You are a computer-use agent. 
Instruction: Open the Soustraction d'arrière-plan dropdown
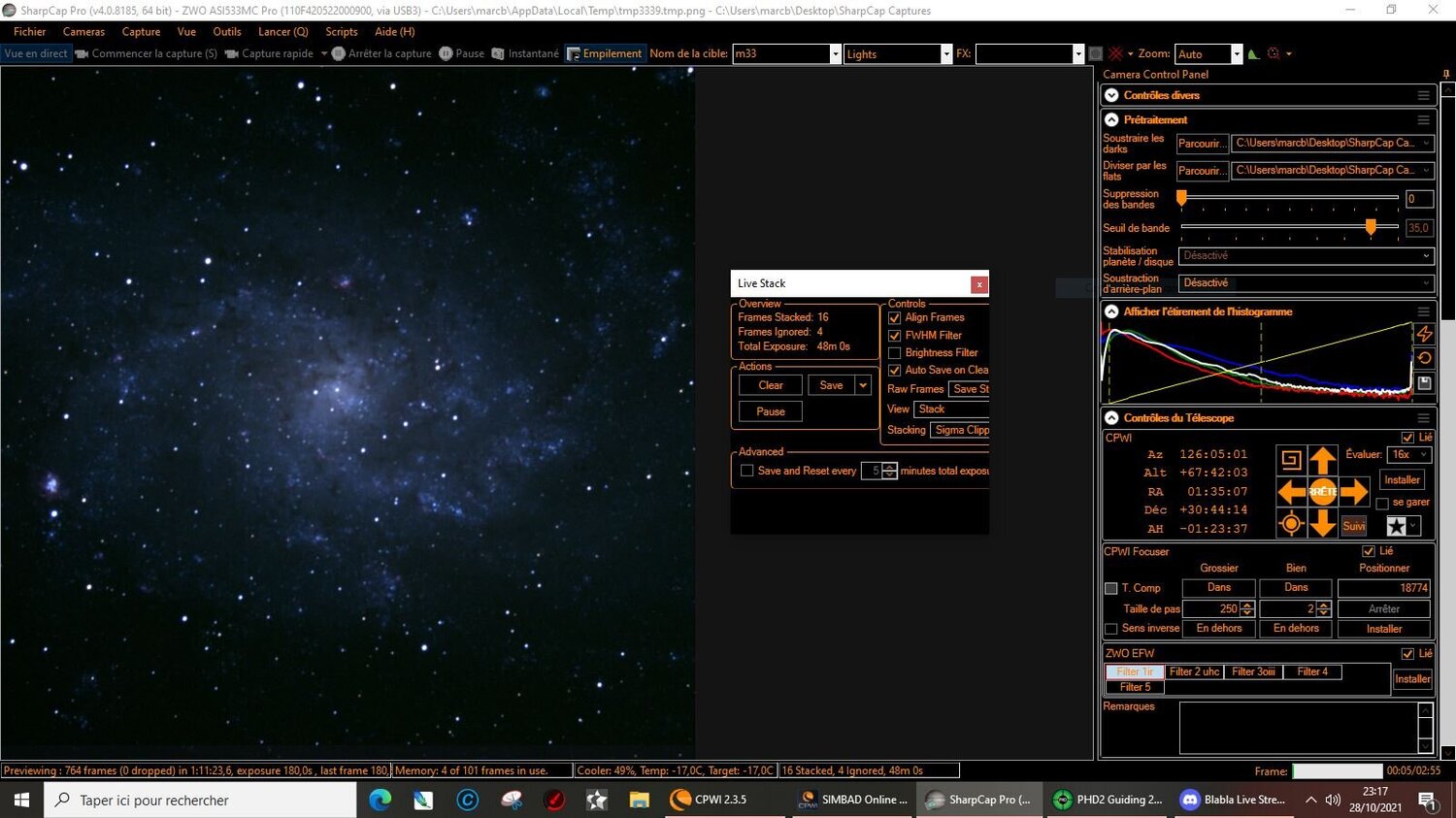tap(1306, 282)
